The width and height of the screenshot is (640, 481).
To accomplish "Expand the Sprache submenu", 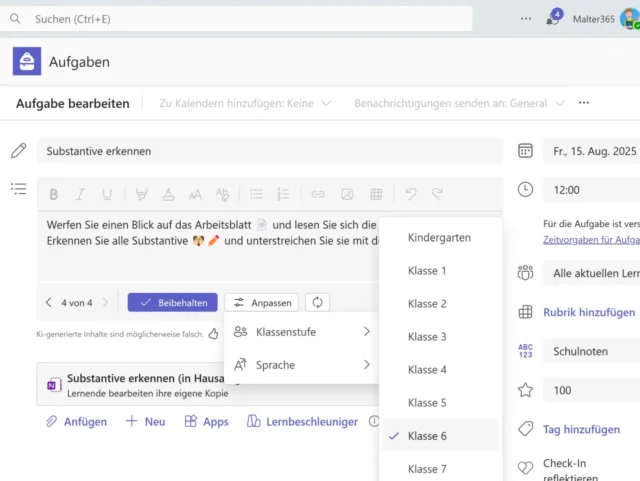I will pyautogui.click(x=301, y=365).
